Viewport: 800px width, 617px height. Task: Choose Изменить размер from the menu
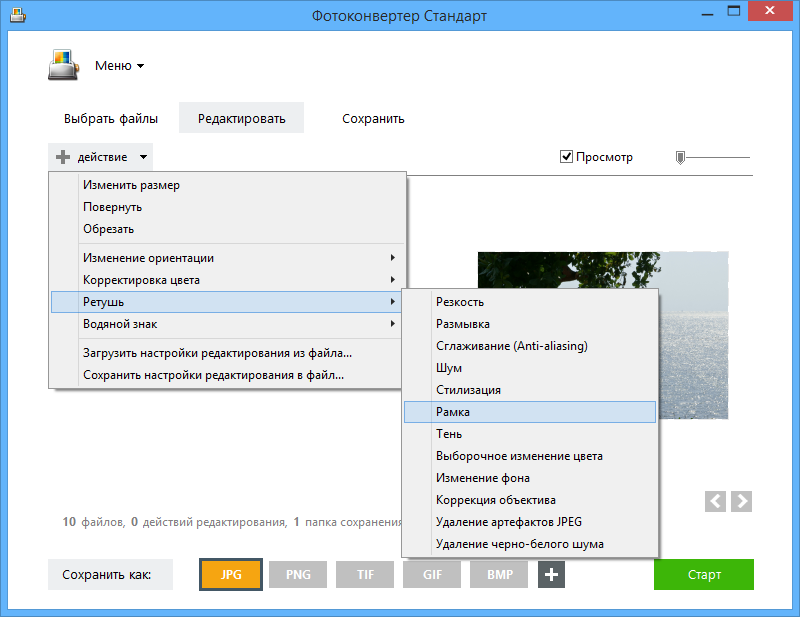click(x=228, y=185)
